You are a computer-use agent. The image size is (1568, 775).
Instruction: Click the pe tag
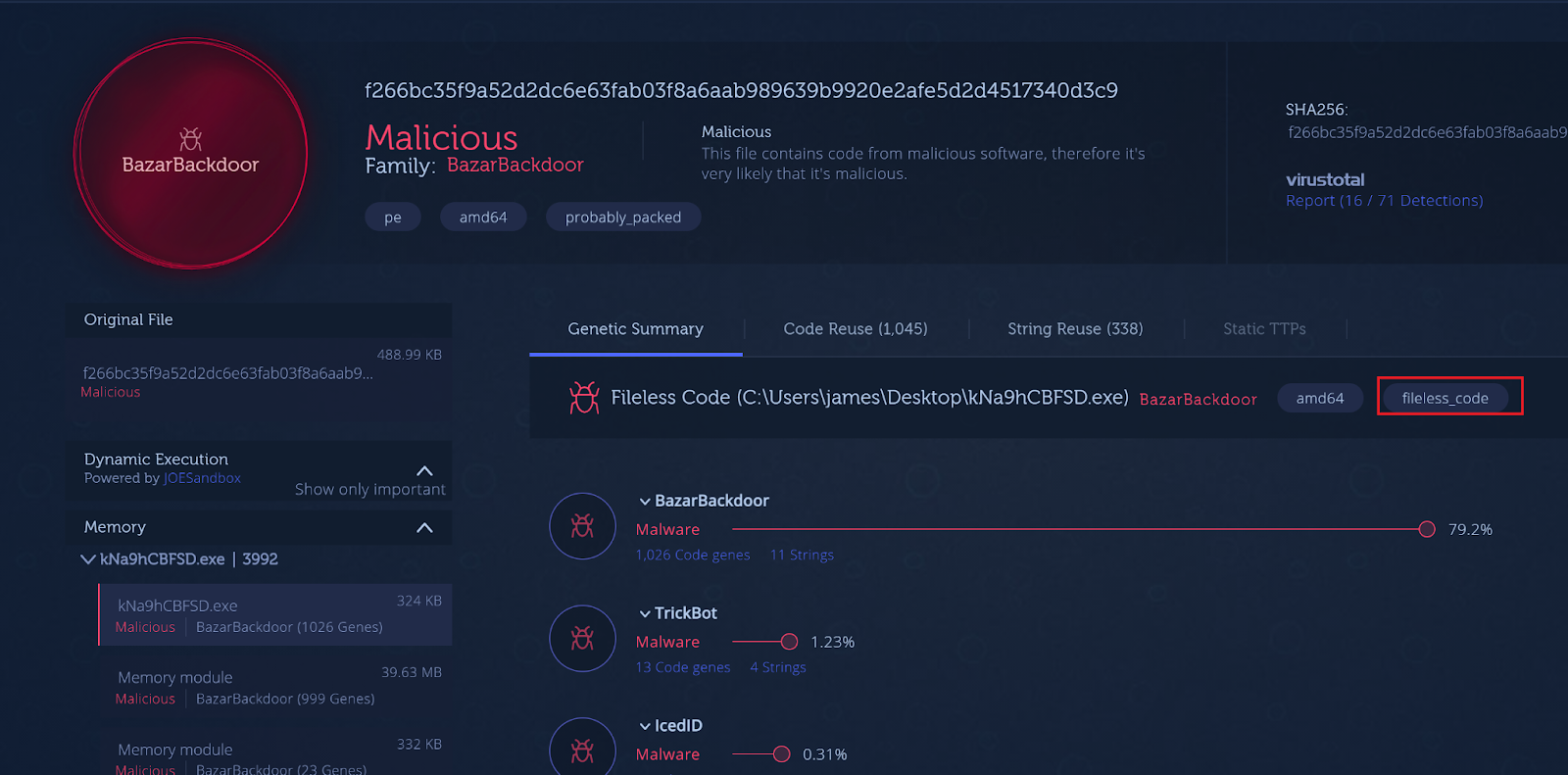pos(393,217)
